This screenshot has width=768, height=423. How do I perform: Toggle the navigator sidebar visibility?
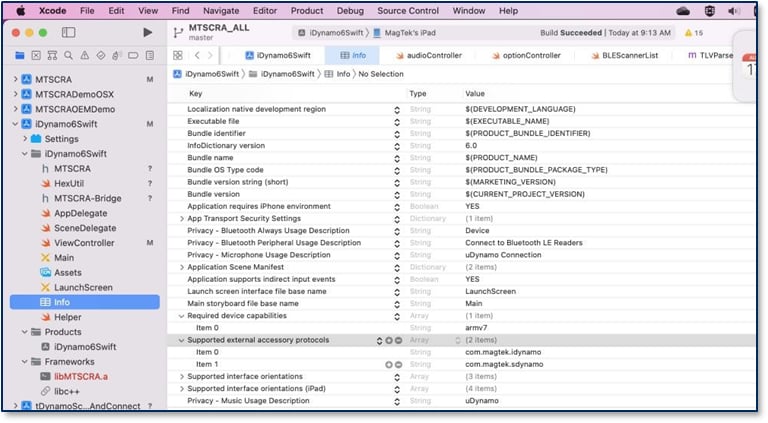pos(69,32)
